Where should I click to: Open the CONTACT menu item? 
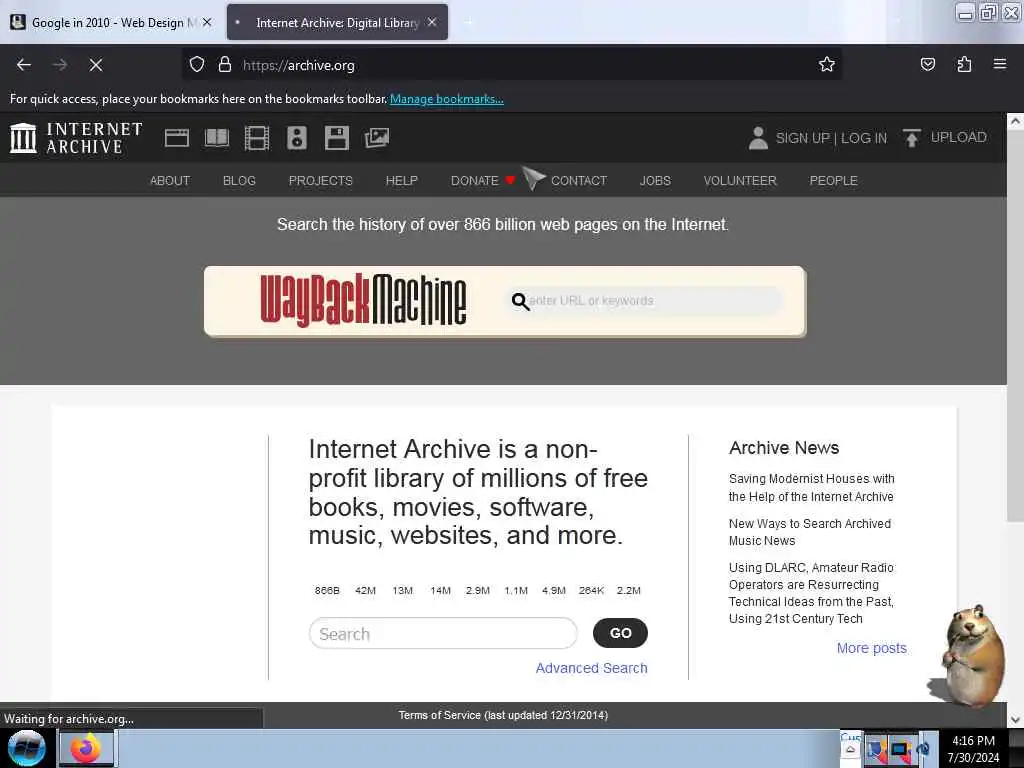point(579,180)
